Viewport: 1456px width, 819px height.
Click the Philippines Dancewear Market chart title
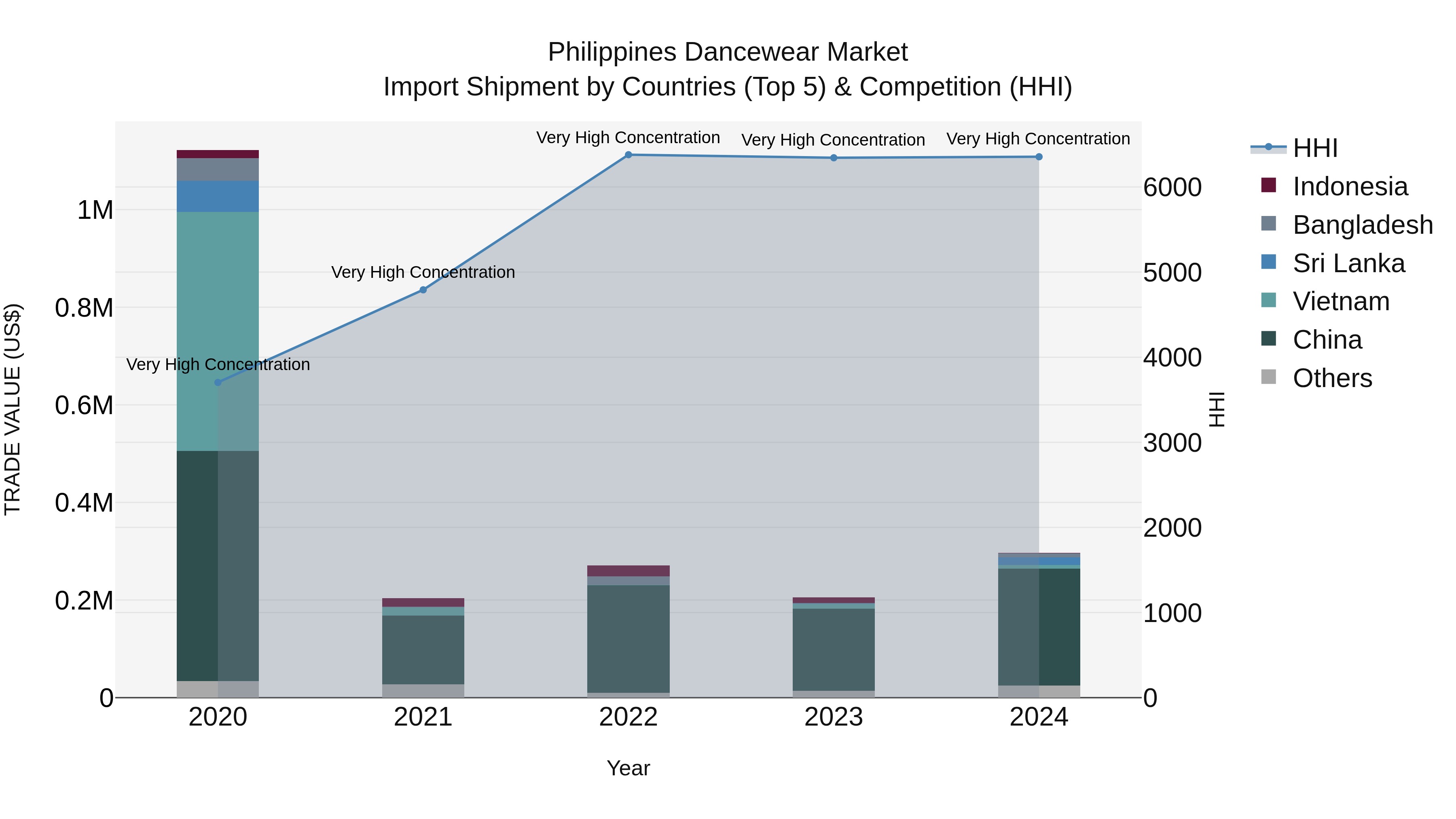point(728,52)
